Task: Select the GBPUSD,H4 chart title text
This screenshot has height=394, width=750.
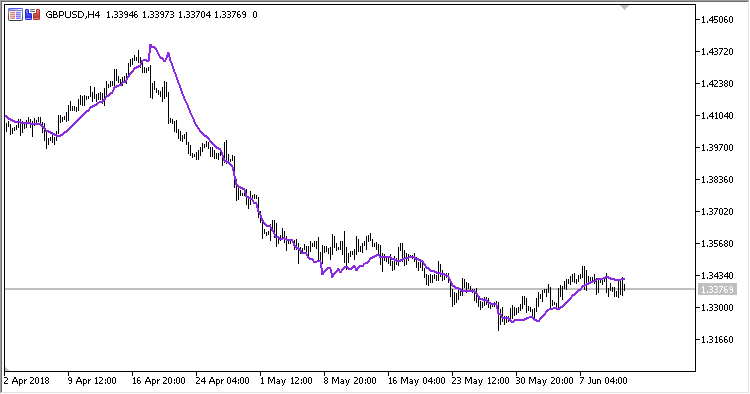Action: pos(73,15)
